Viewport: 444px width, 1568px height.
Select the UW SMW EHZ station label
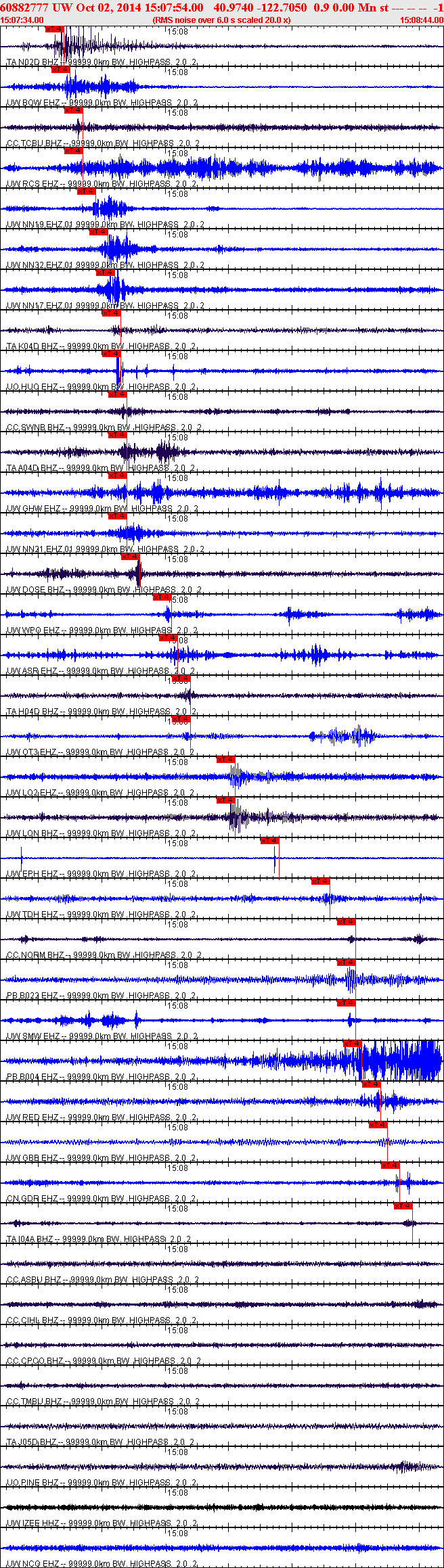(102, 1036)
